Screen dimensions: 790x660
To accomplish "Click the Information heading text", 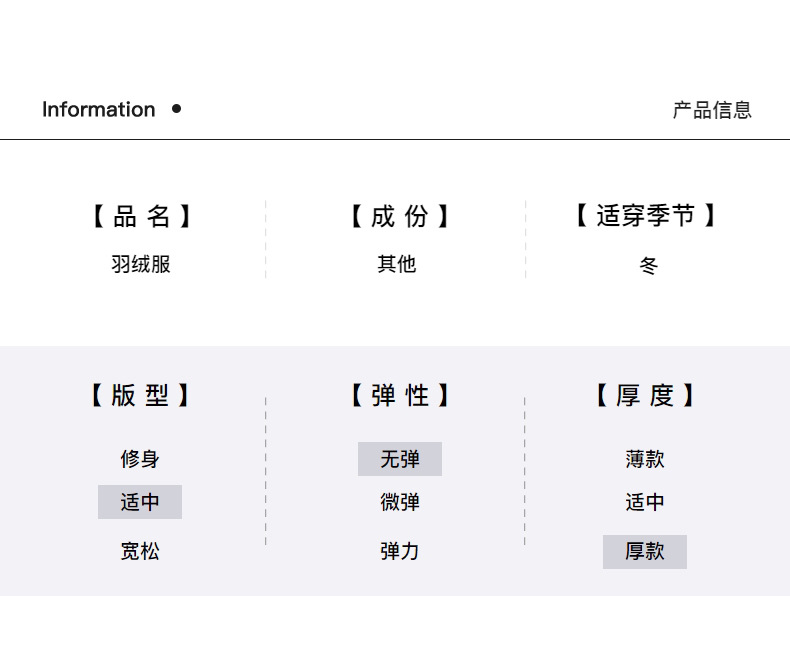I will point(98,110).
